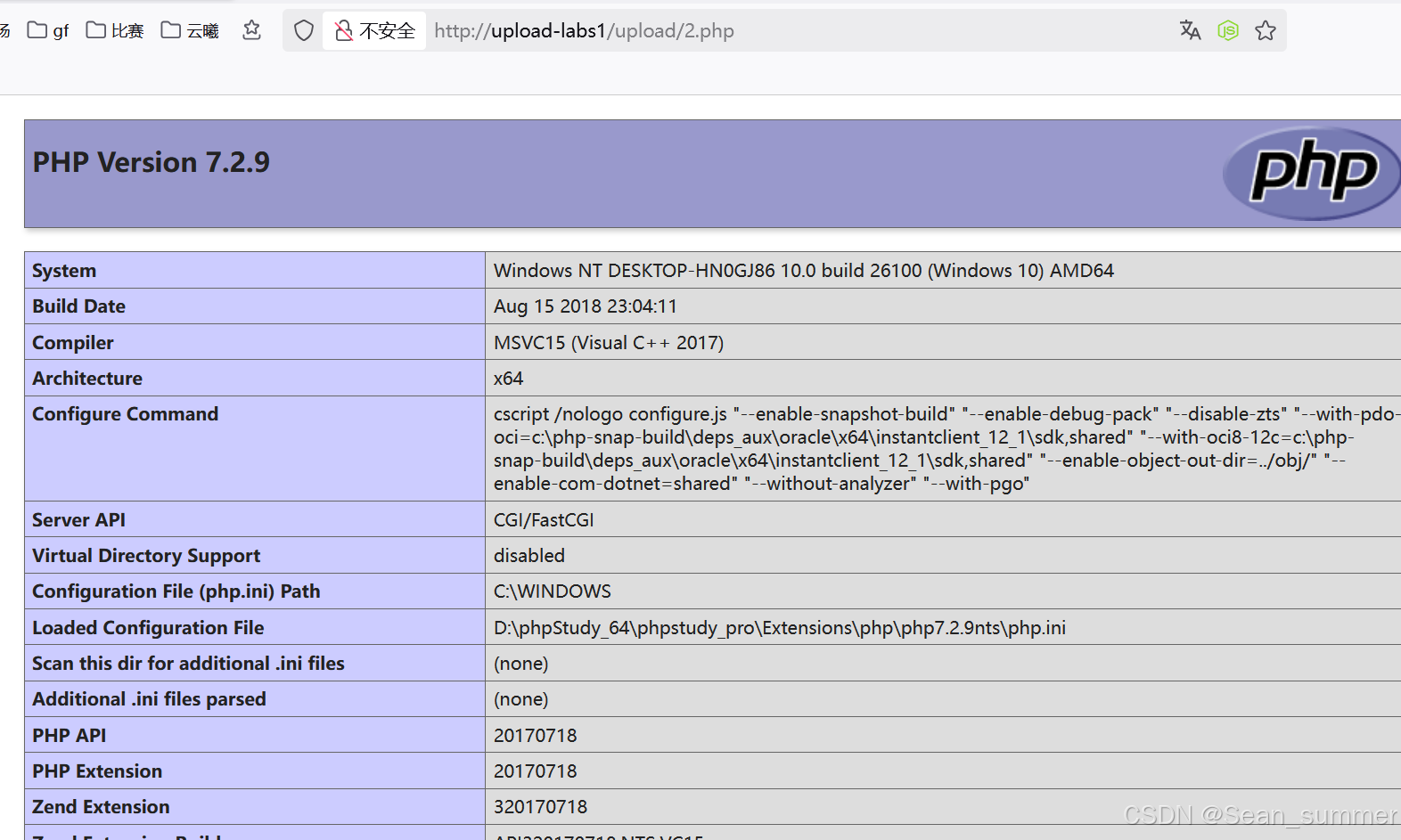Viewport: 1401px width, 840px height.
Task: Click the Windows NT DESKTOP-HN0GJ86 system value
Action: point(804,271)
